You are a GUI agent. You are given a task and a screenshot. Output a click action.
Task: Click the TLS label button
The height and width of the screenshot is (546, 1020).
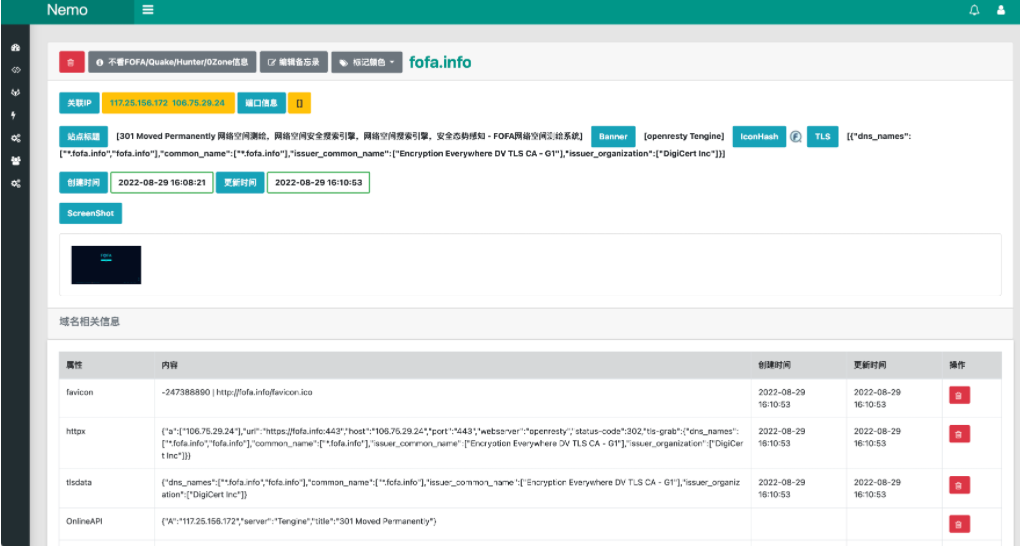click(x=822, y=137)
